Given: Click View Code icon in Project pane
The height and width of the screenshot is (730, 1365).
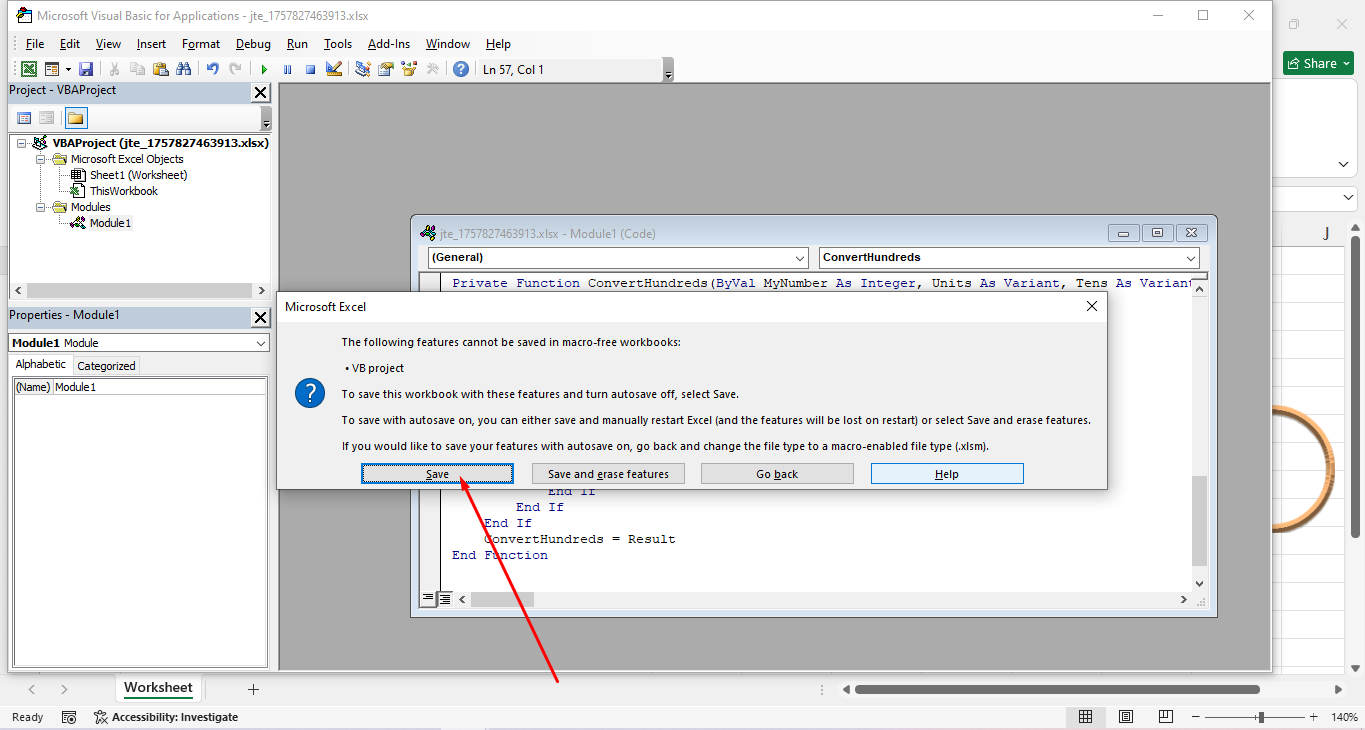Looking at the screenshot, I should (x=24, y=118).
